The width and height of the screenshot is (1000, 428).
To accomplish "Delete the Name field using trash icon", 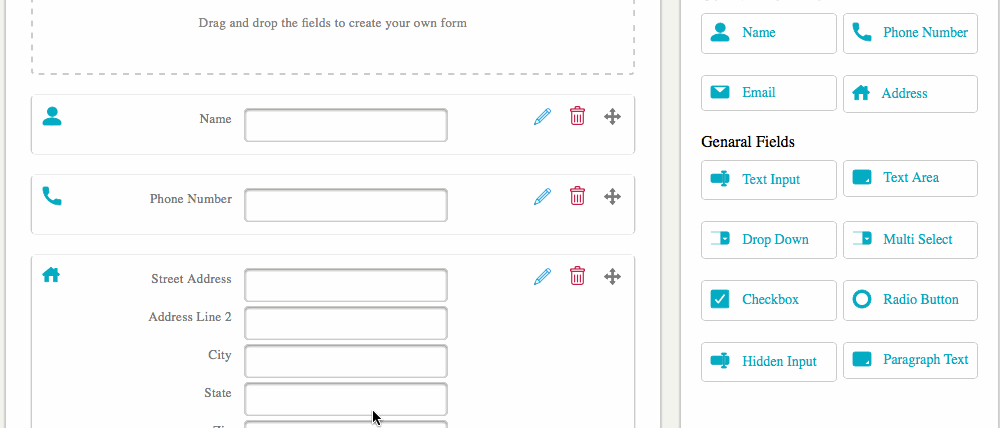I will 577,116.
